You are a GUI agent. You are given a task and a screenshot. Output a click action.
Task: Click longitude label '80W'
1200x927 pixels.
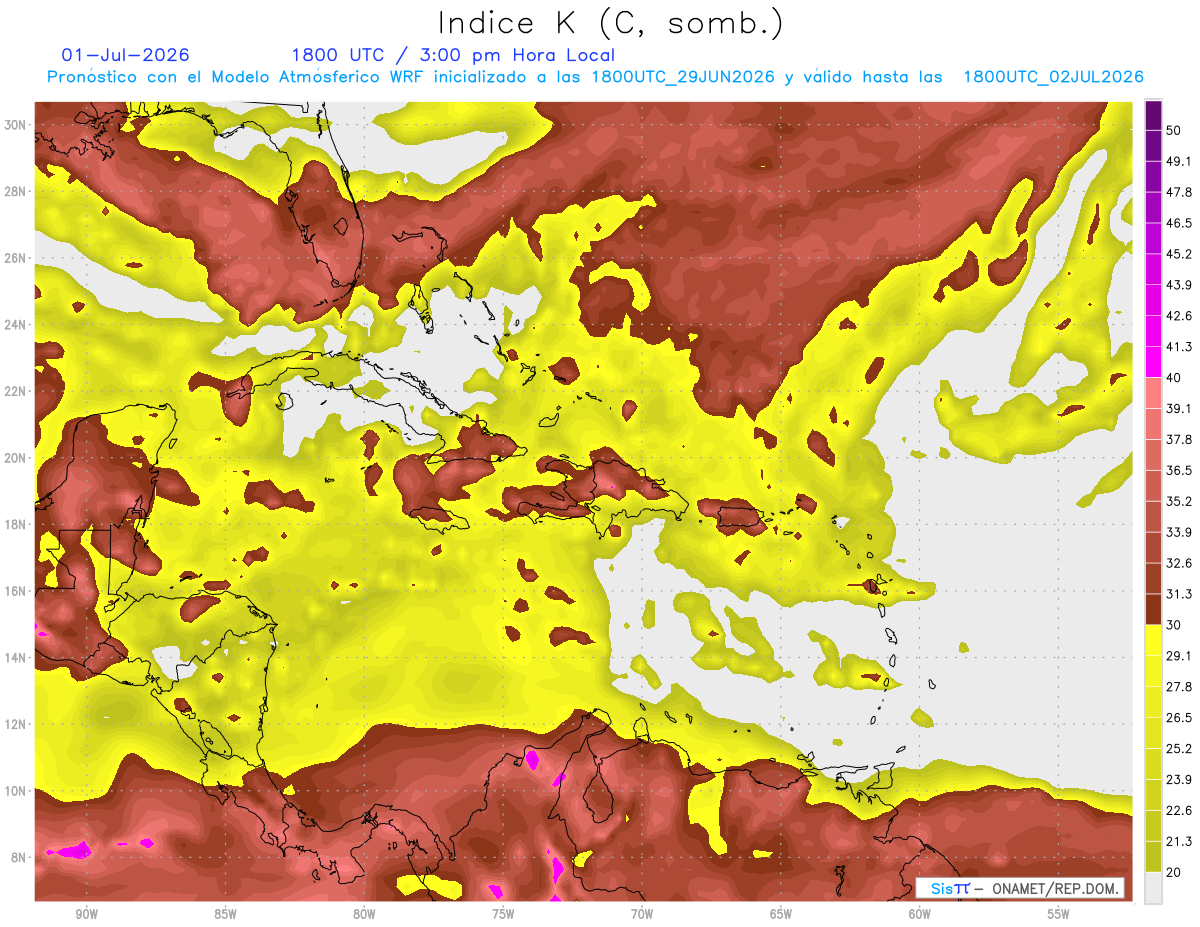point(364,915)
